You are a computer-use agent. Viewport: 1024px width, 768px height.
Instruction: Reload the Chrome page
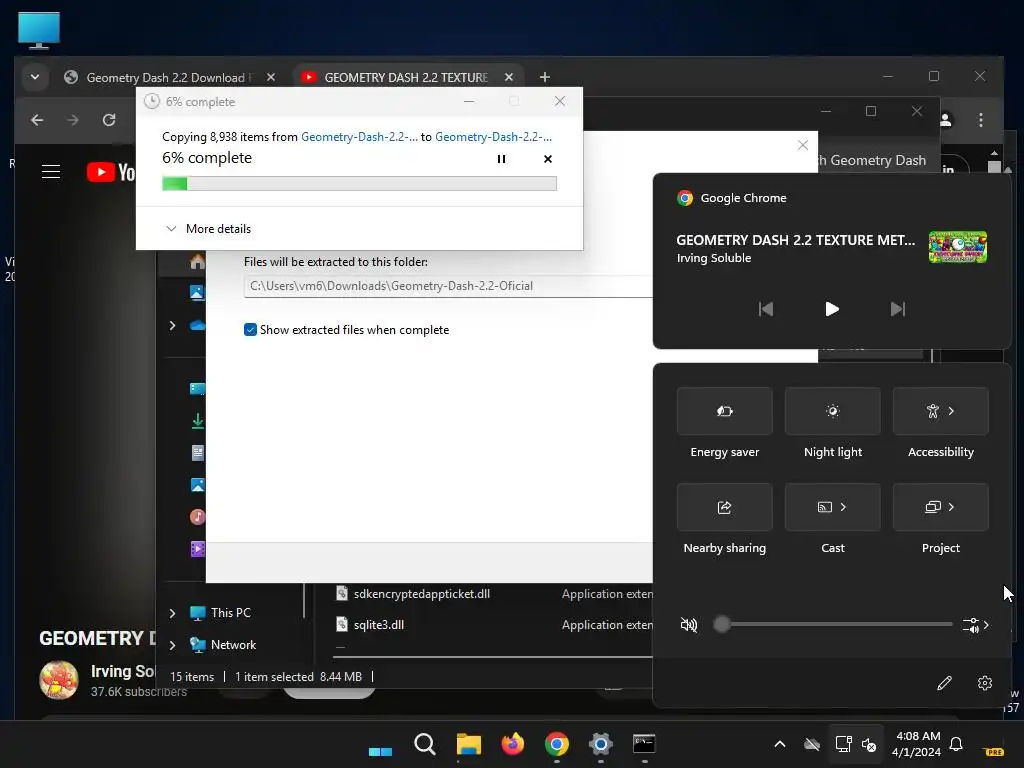[109, 120]
